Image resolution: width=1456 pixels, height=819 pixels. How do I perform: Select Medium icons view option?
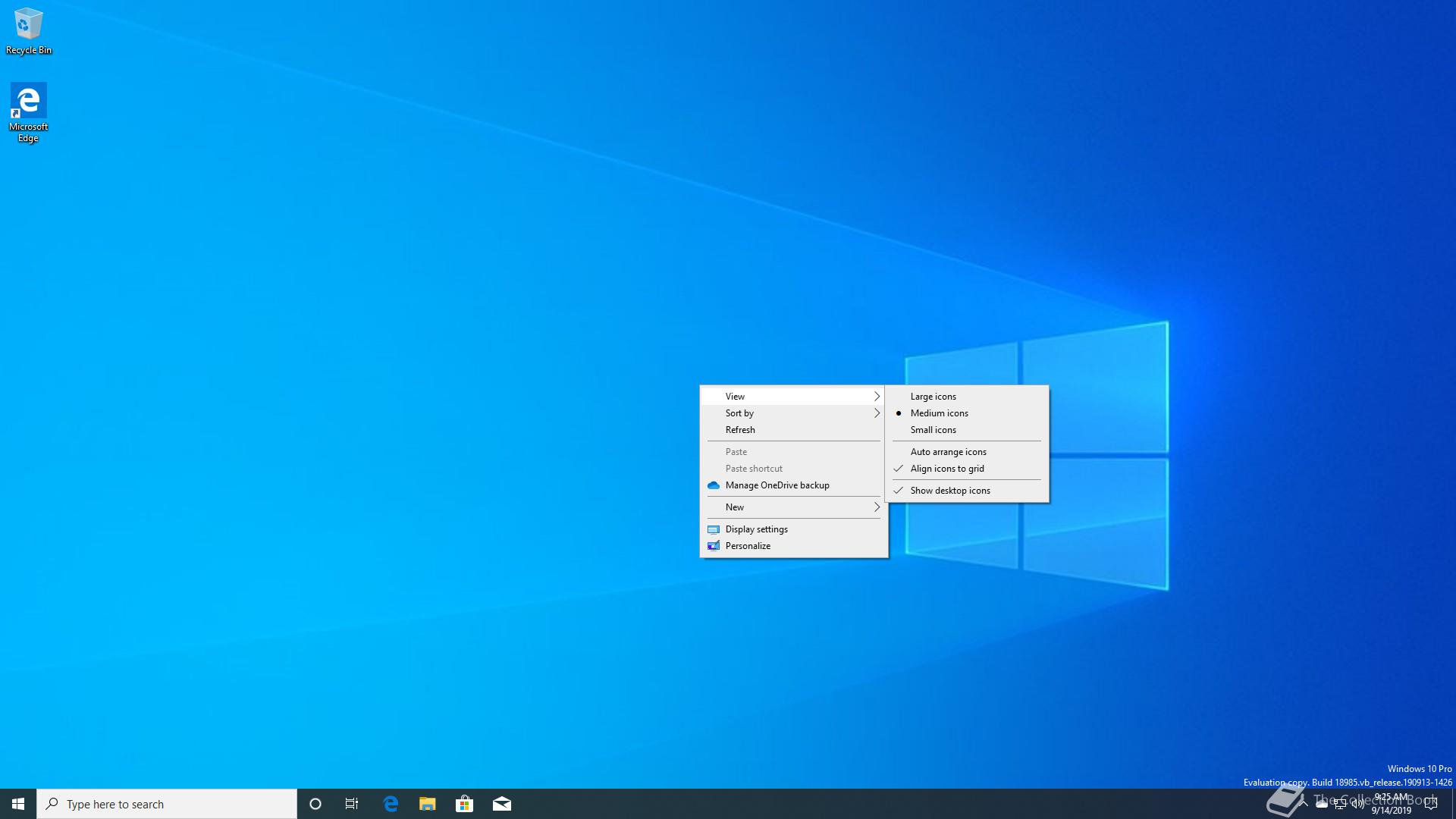[x=967, y=413]
